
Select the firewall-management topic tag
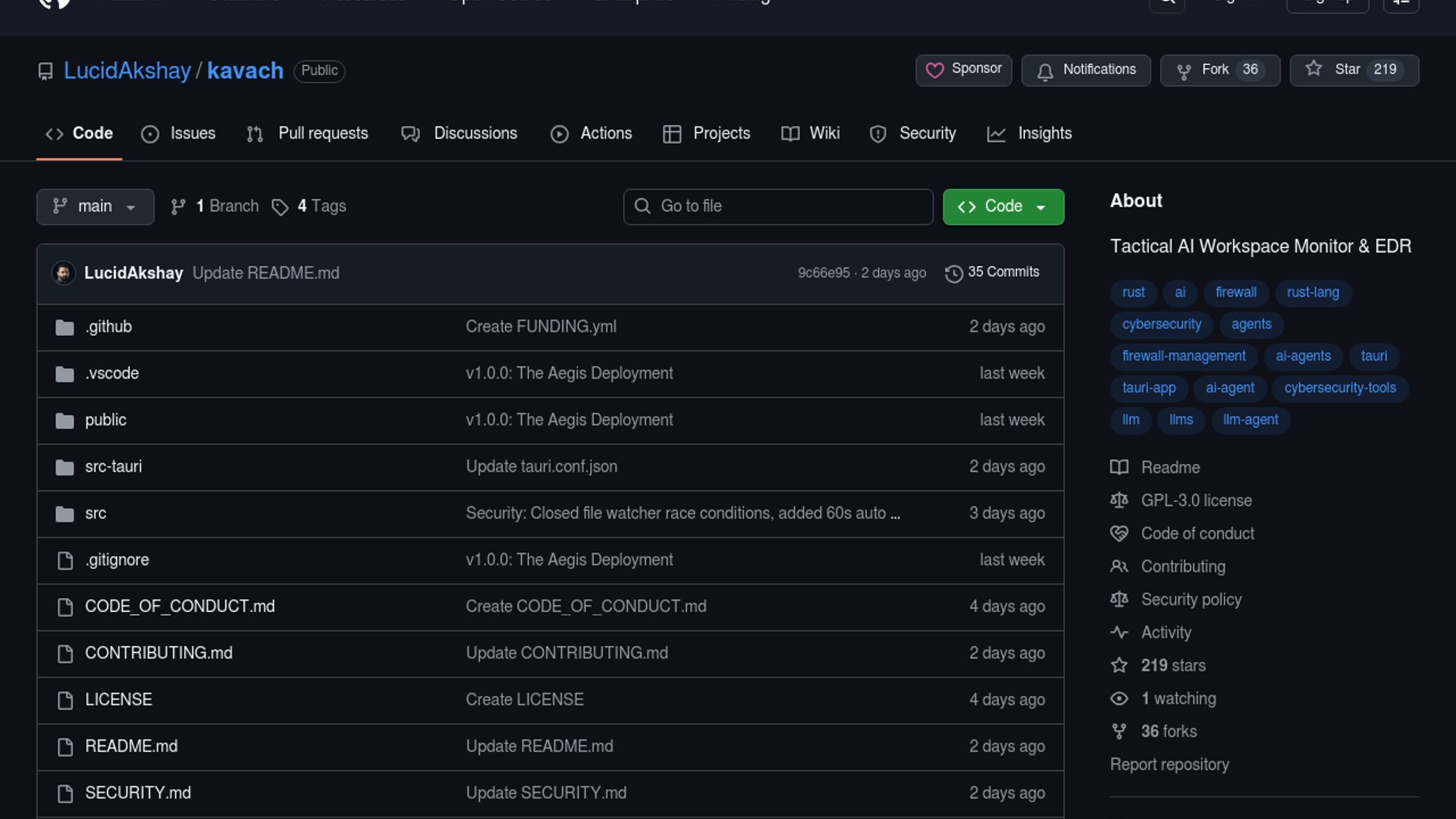[x=1183, y=356]
